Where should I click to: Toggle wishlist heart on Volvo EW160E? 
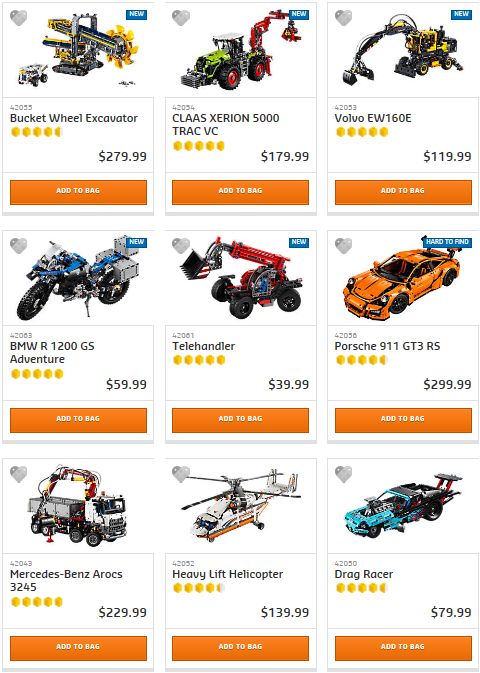point(343,18)
